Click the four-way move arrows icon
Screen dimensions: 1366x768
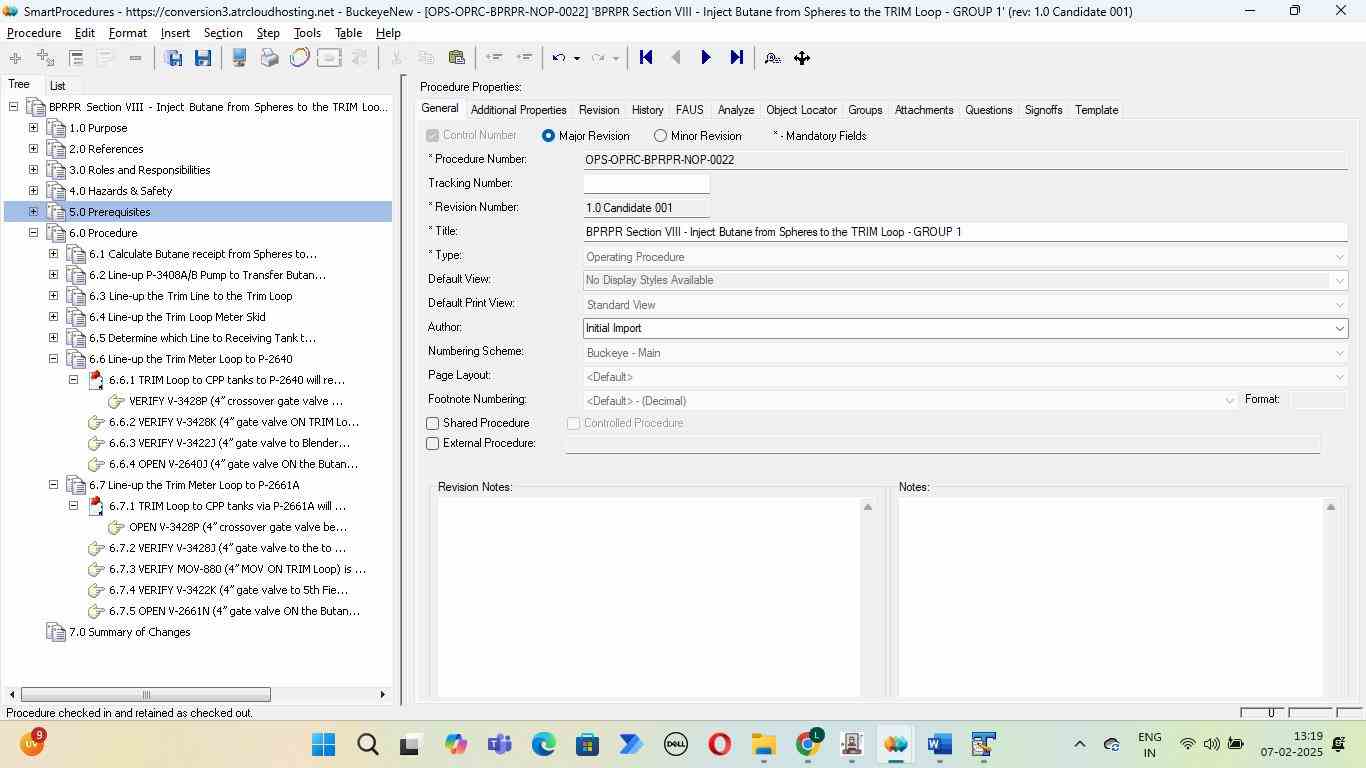coord(802,58)
